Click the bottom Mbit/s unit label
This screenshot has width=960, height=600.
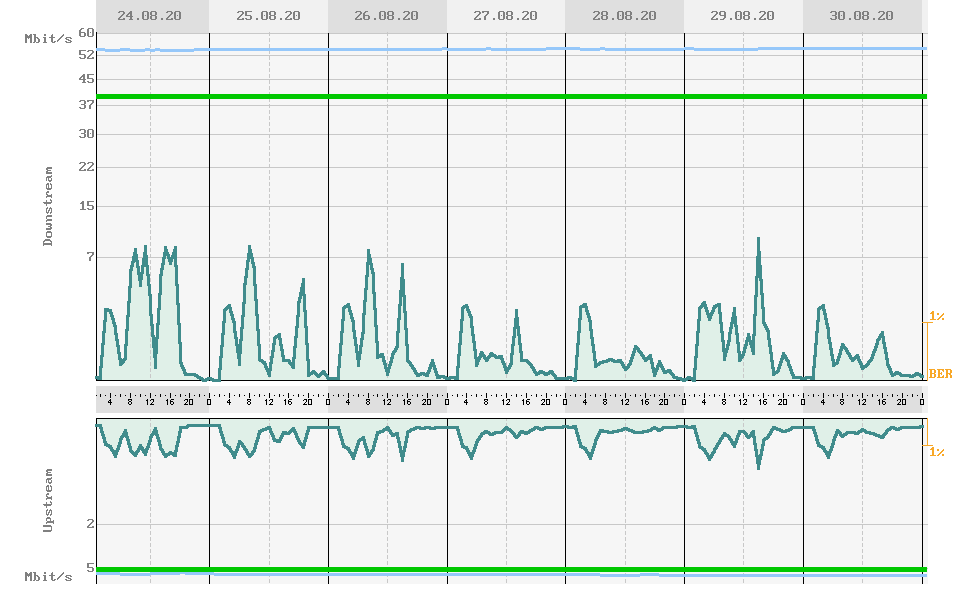click(49, 577)
